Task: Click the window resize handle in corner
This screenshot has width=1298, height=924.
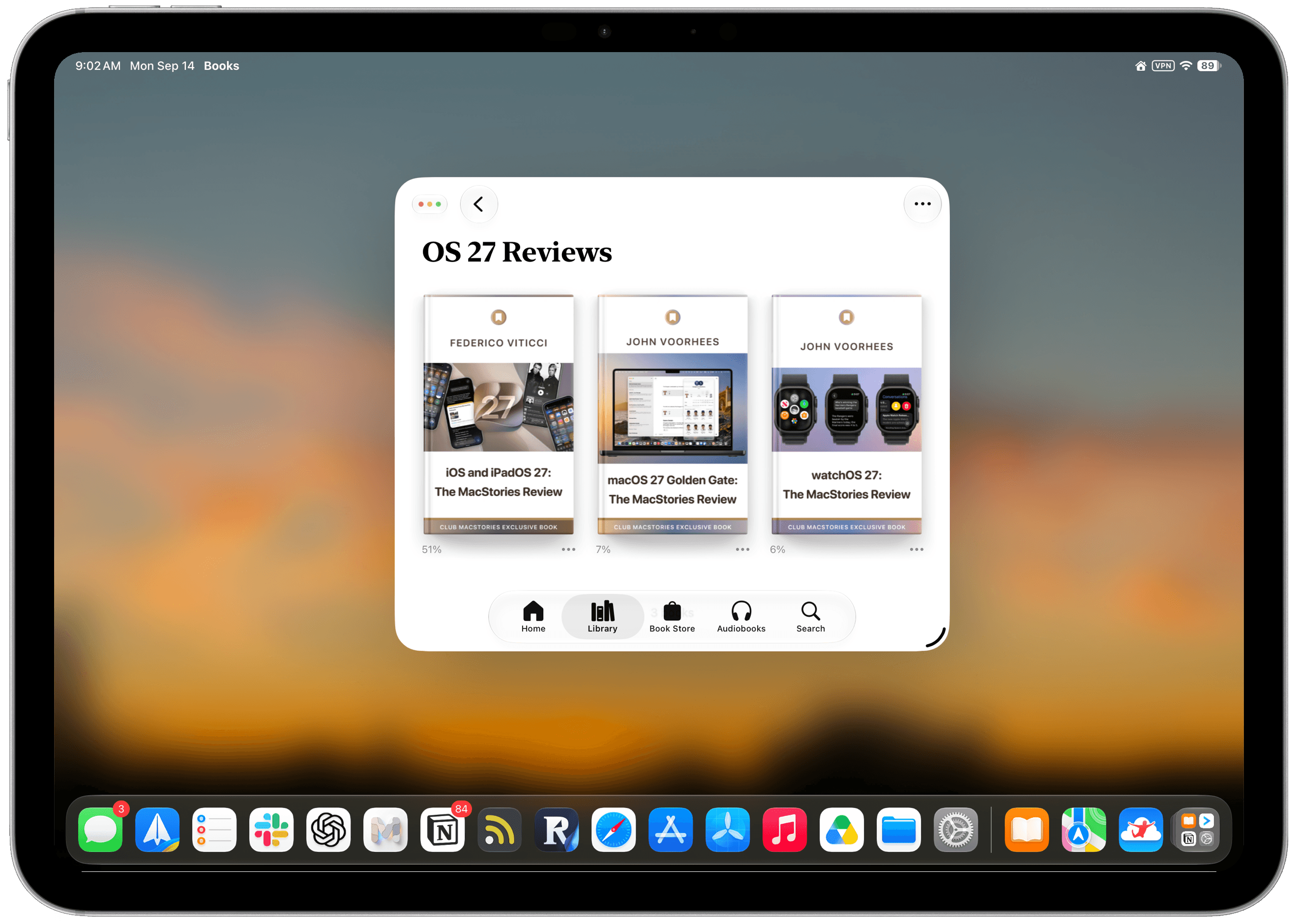Action: pos(936,638)
